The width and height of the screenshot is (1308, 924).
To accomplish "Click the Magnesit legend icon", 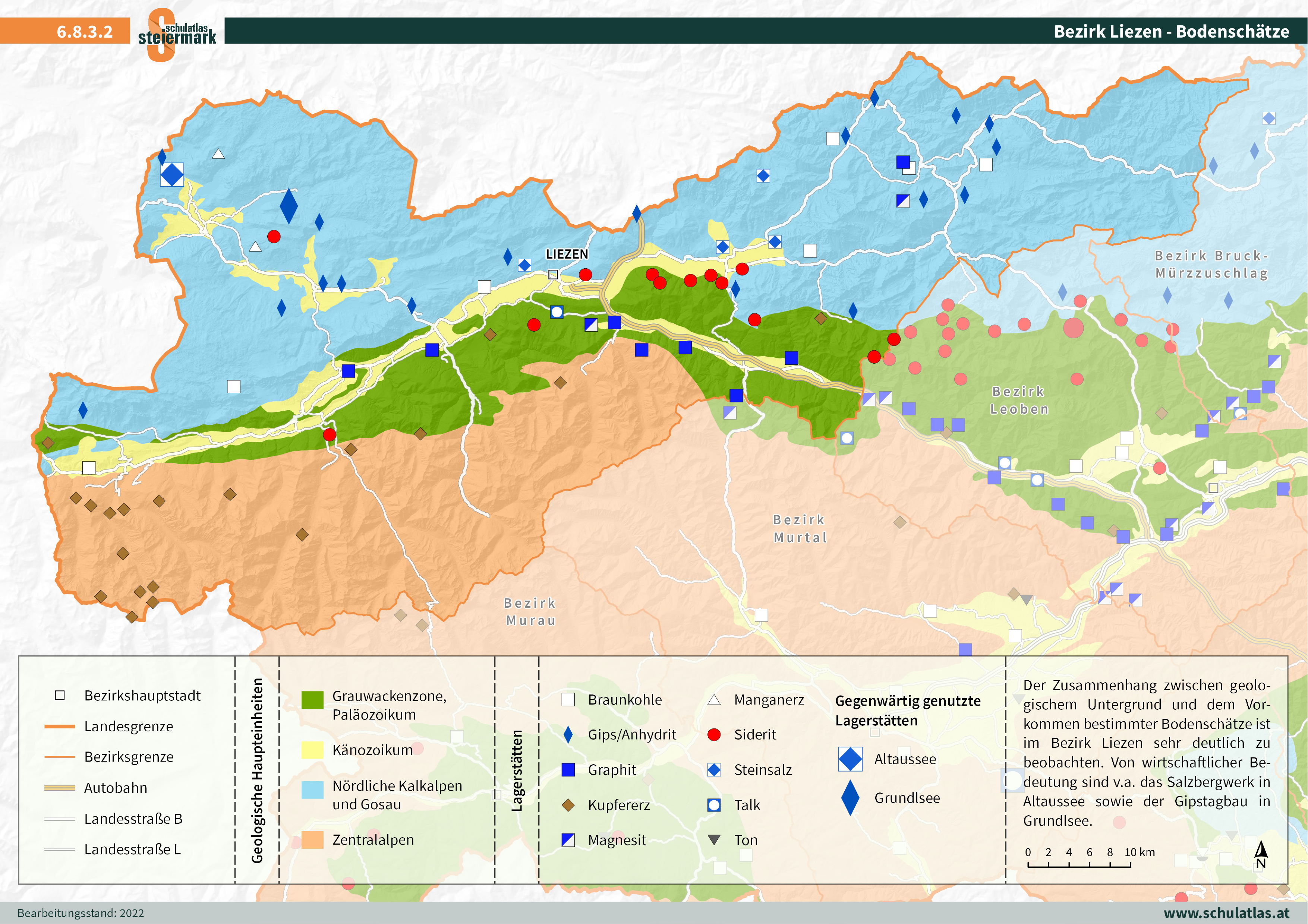I will tap(568, 840).
